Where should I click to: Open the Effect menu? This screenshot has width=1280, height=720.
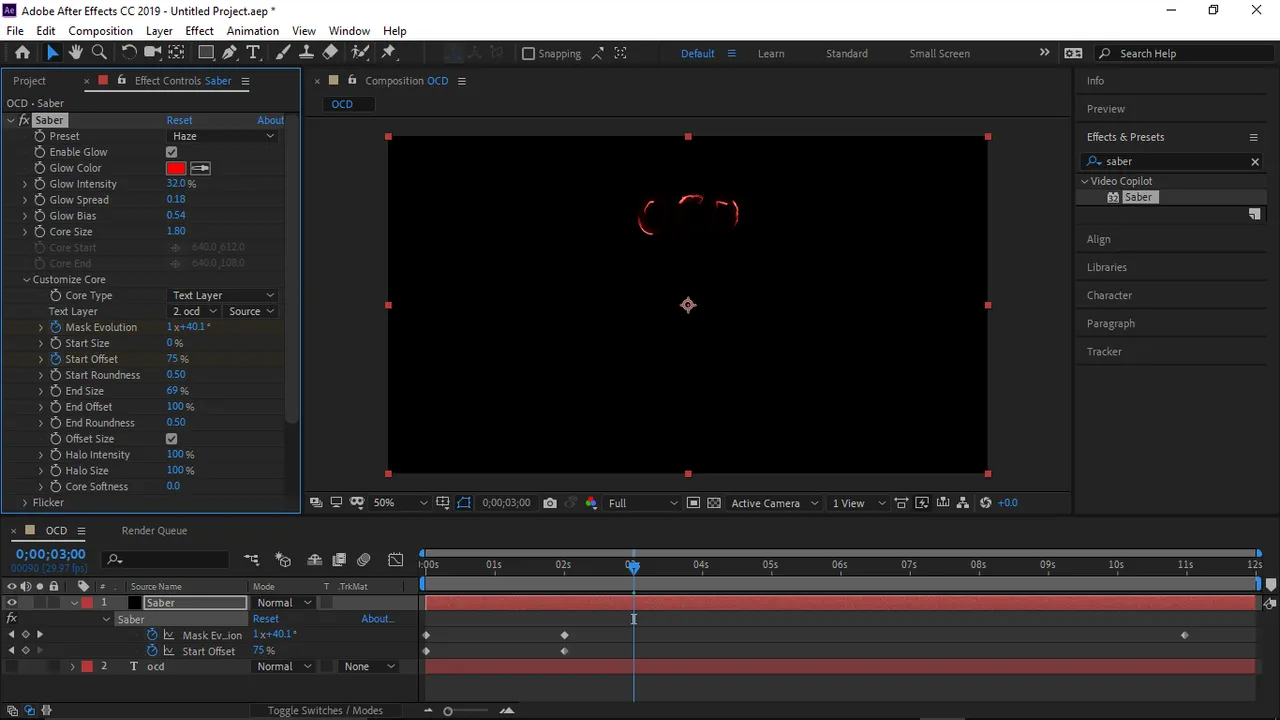pos(199,31)
